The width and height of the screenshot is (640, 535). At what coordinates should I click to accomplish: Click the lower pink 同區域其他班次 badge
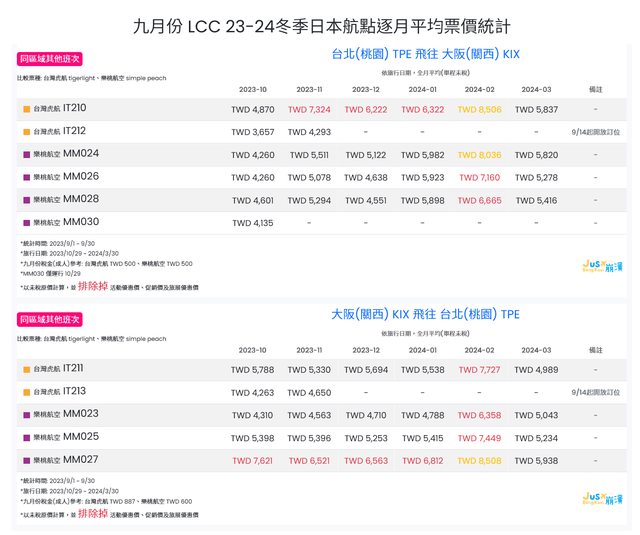click(x=49, y=320)
